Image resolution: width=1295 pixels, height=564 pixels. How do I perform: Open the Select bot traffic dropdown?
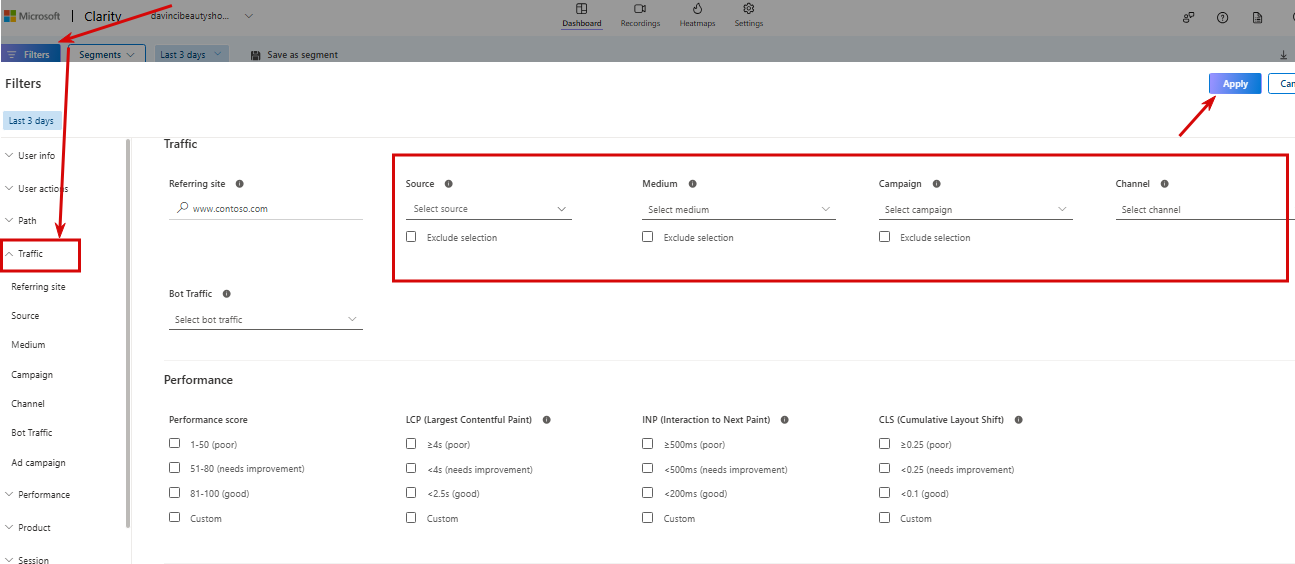pyautogui.click(x=265, y=319)
